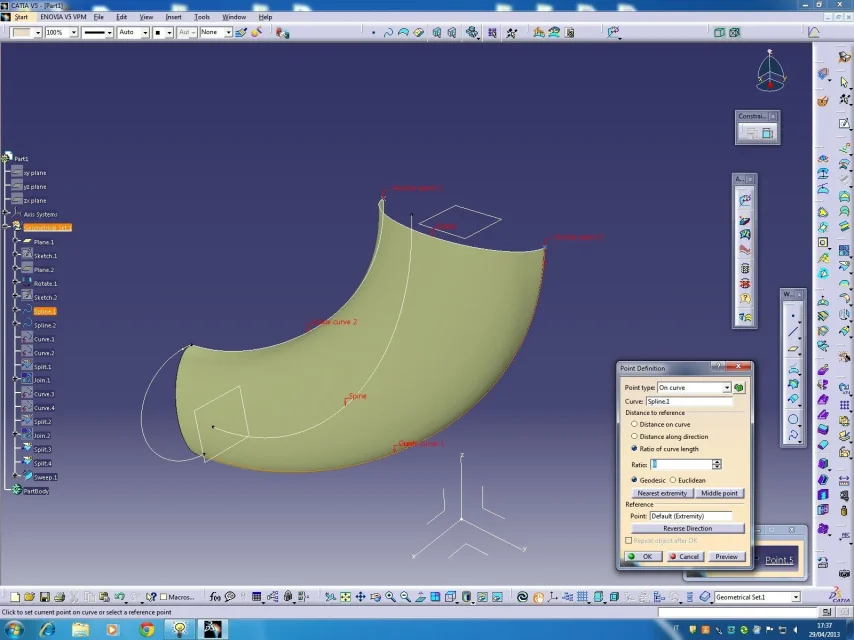
Task: Open the File menu
Action: pyautogui.click(x=99, y=17)
